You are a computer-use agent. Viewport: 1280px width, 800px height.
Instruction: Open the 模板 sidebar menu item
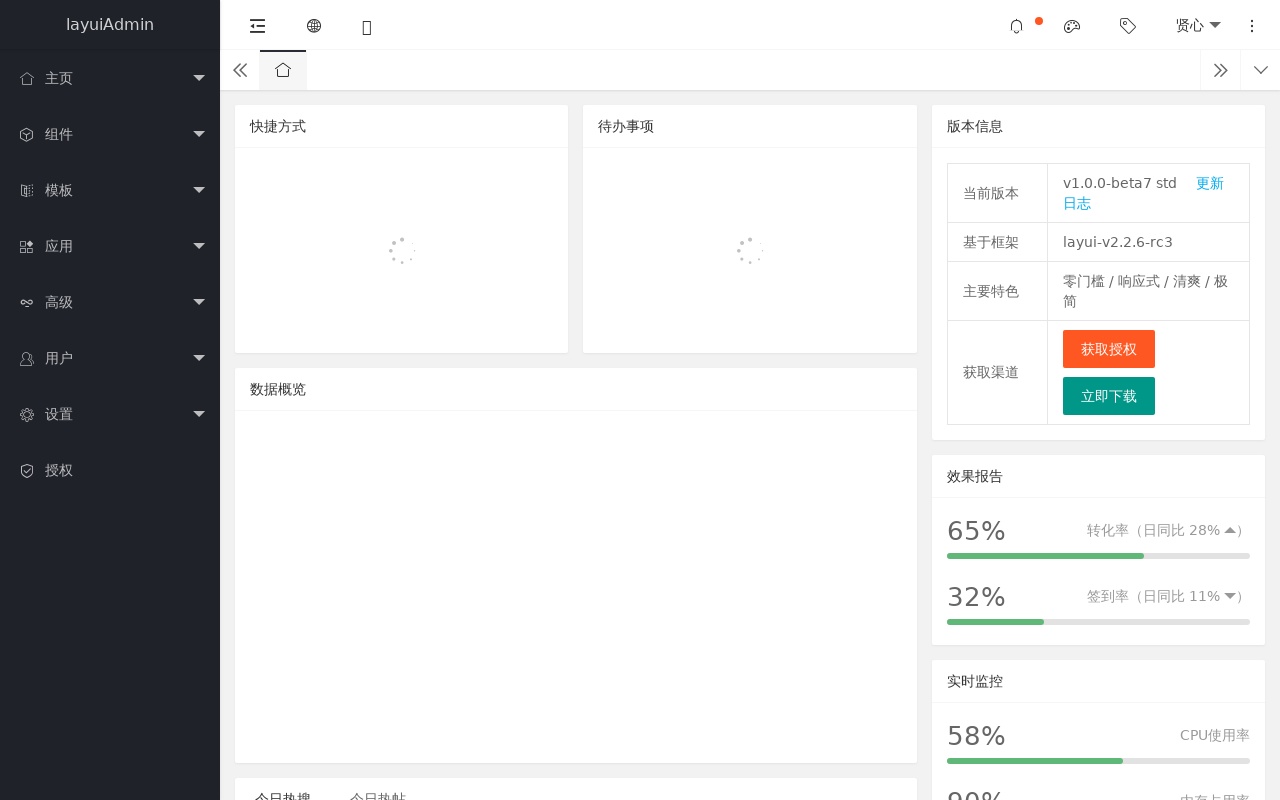click(x=110, y=190)
